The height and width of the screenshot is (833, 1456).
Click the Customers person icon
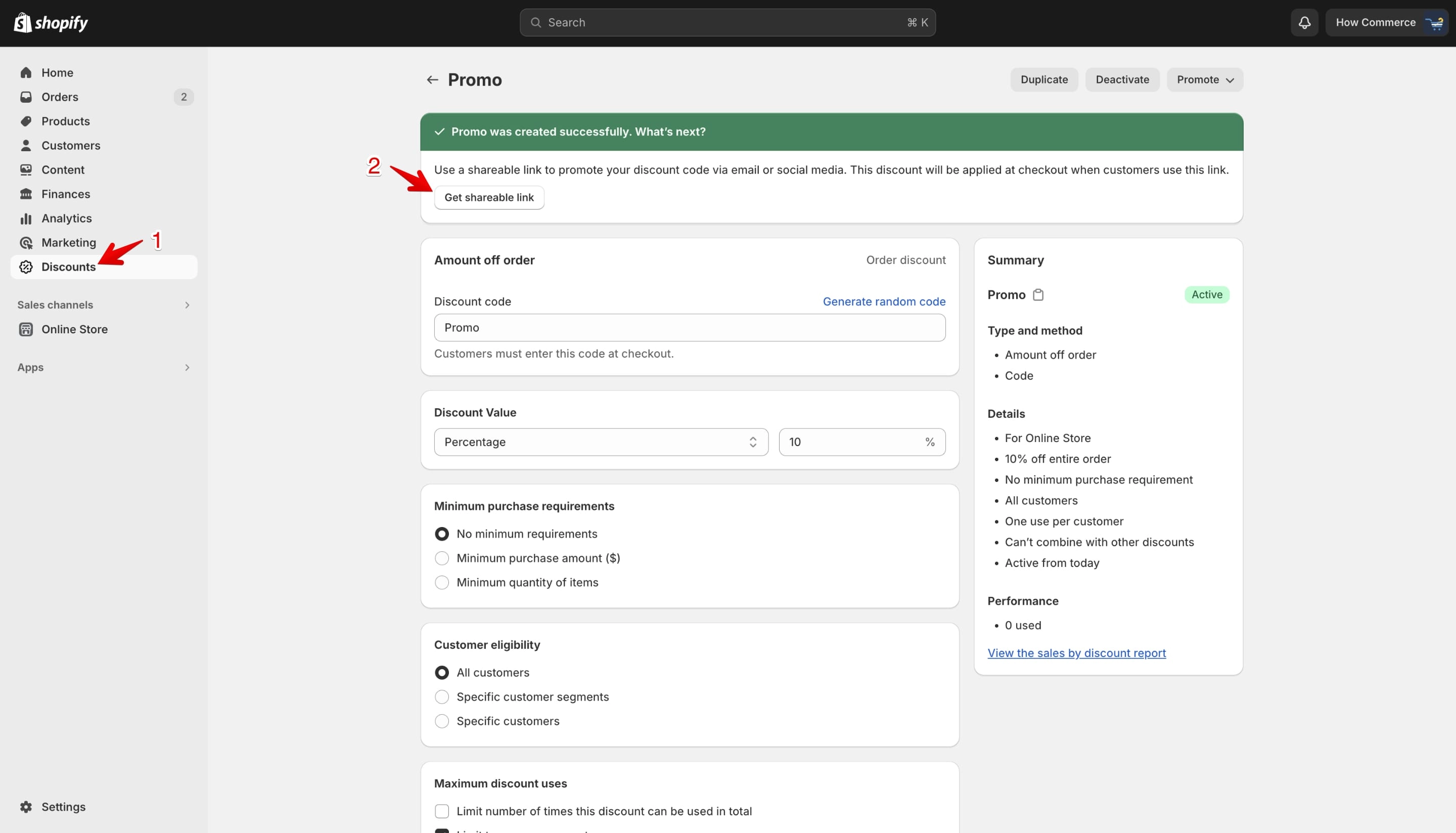tap(26, 145)
